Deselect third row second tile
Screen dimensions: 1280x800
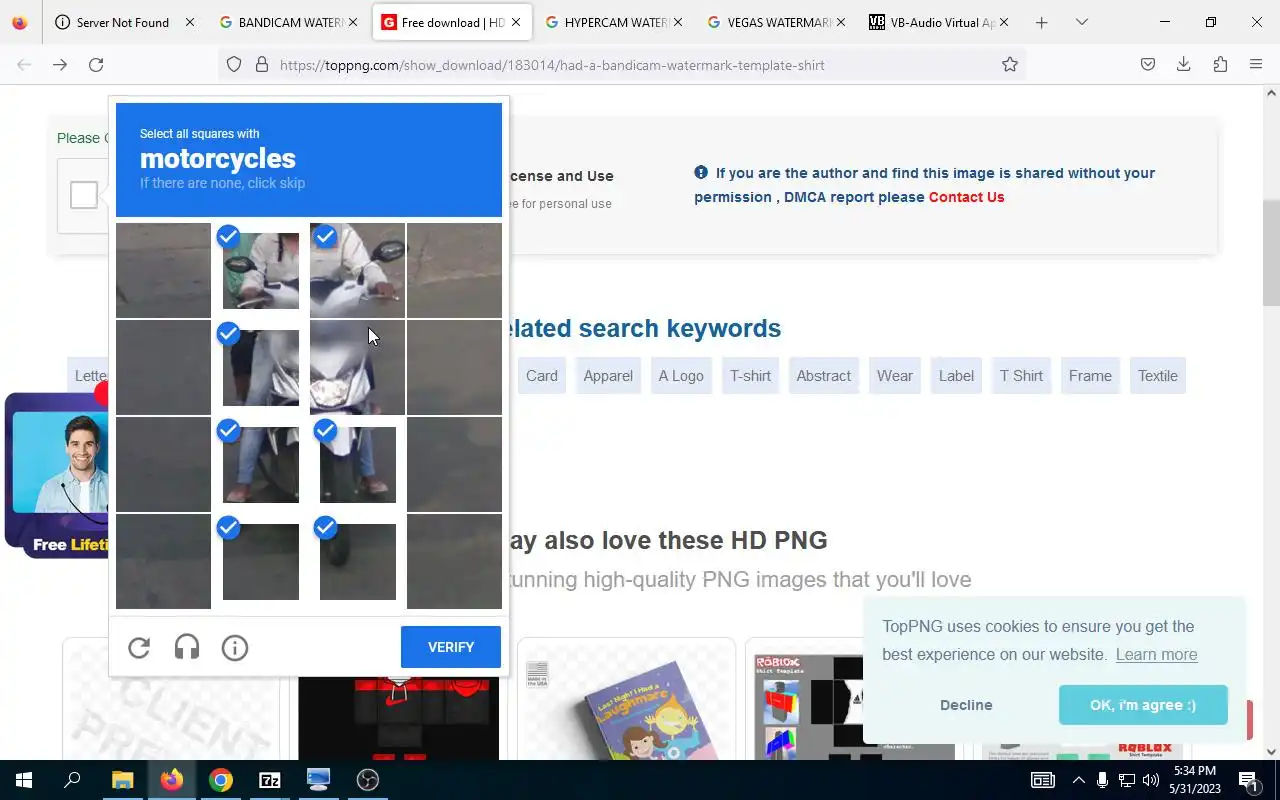click(260, 464)
